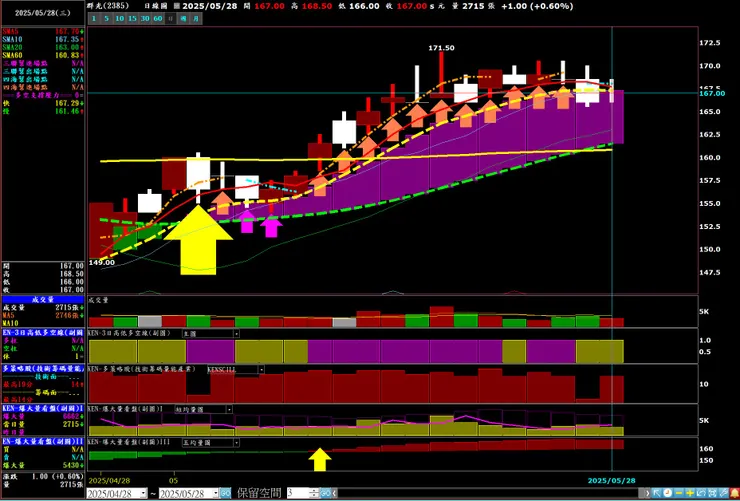Switch to the weekly (週) chart timeframe
This screenshot has width=740, height=501.
click(184, 18)
